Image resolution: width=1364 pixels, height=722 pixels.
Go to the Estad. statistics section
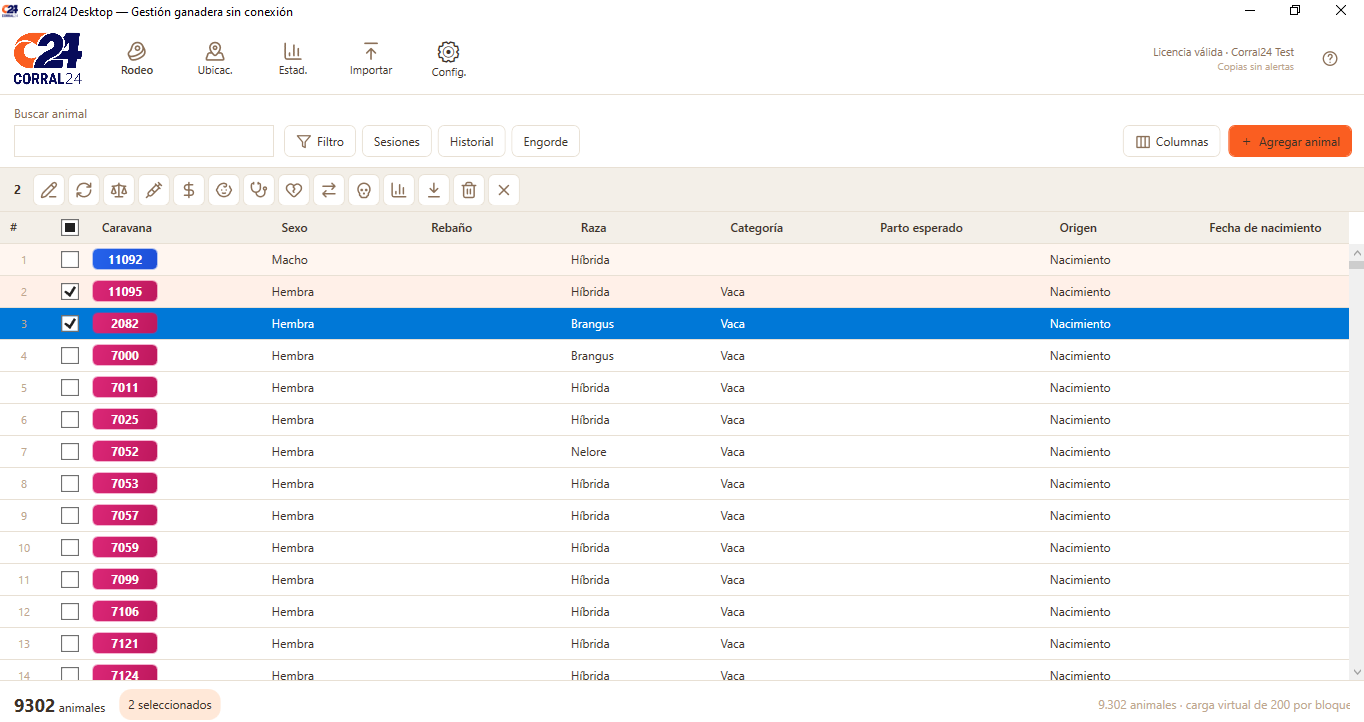click(293, 59)
